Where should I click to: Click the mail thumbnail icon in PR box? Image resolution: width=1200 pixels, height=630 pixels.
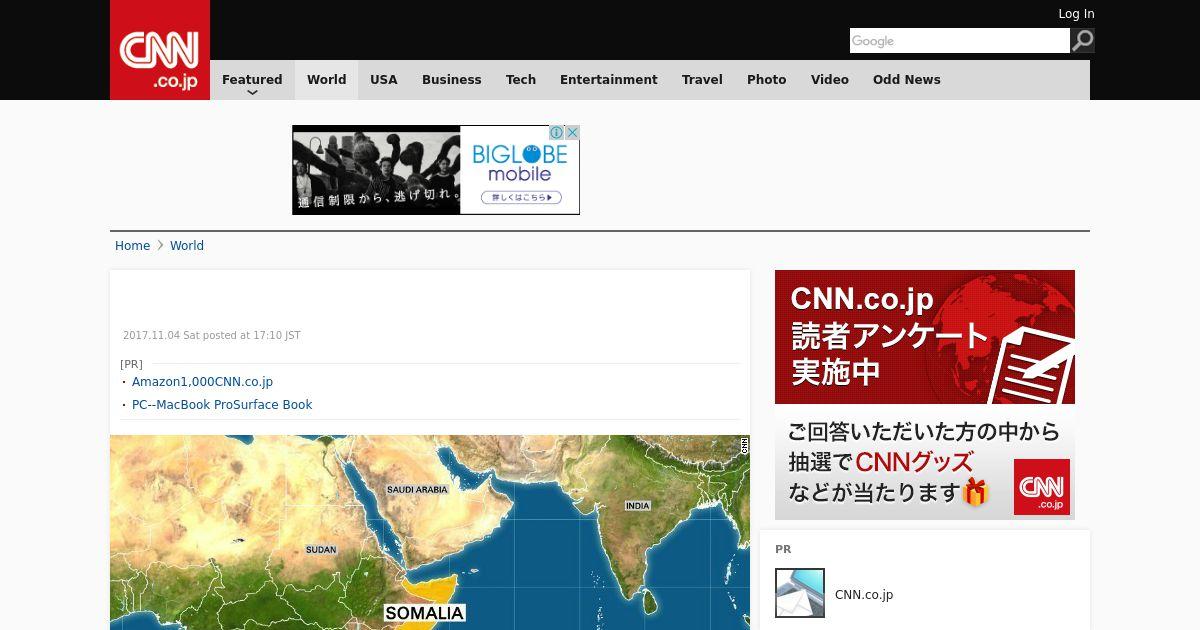coord(800,593)
